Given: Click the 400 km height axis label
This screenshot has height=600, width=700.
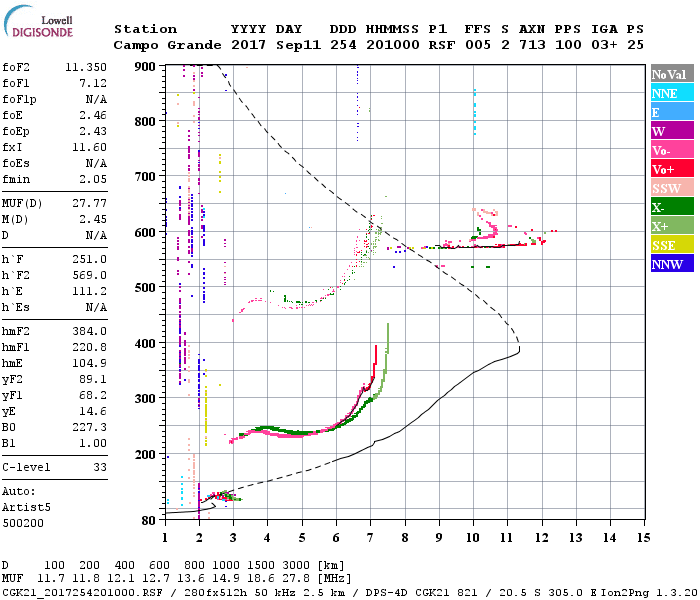Looking at the screenshot, I should 145,344.
